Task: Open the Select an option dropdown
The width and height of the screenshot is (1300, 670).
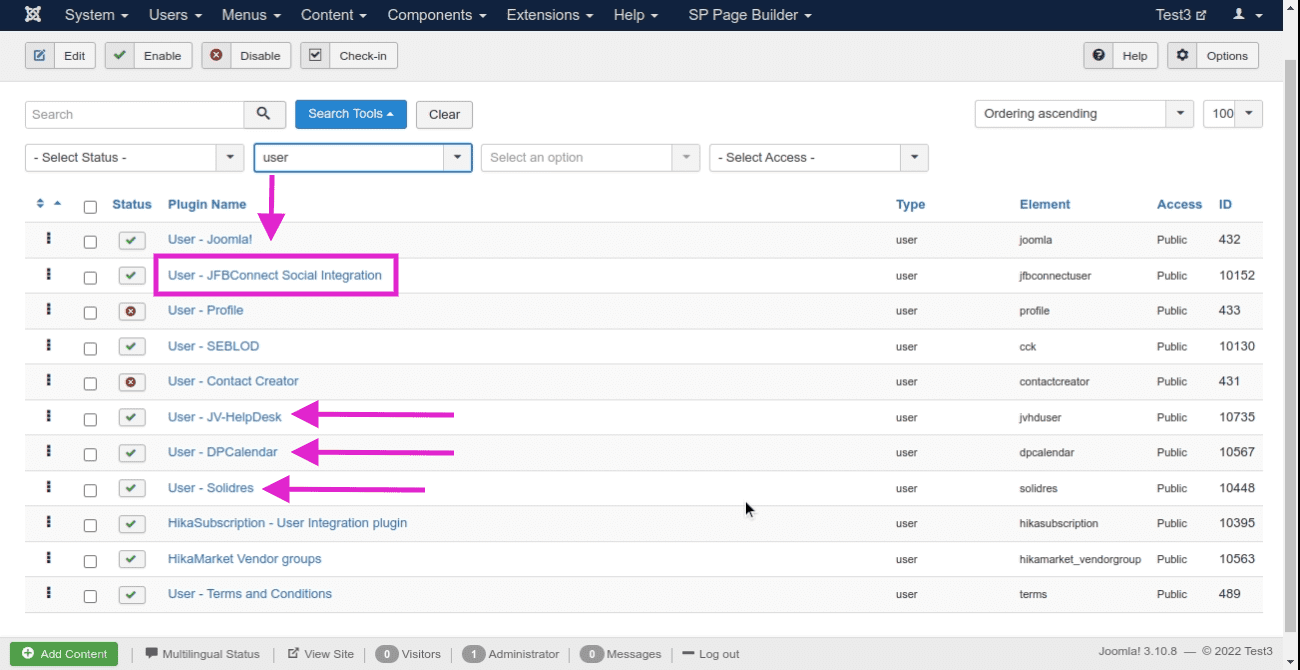Action: [x=591, y=158]
